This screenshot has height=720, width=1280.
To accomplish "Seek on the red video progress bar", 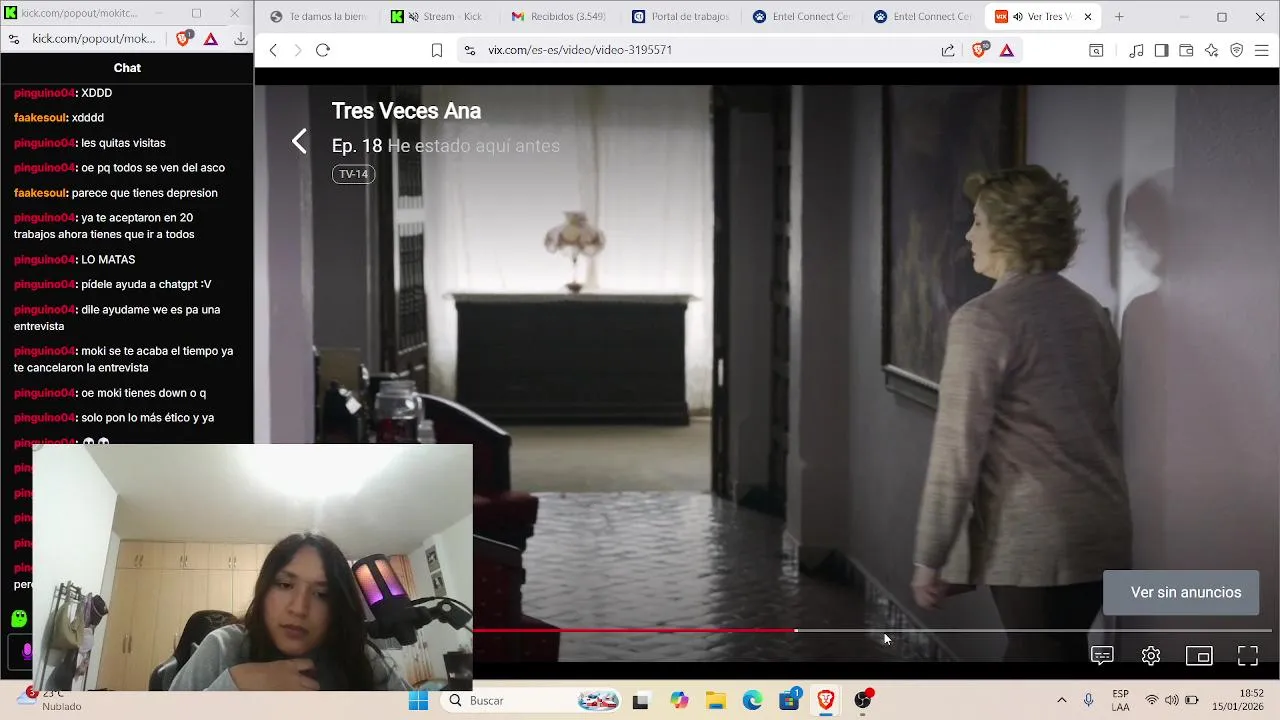I will [x=635, y=630].
